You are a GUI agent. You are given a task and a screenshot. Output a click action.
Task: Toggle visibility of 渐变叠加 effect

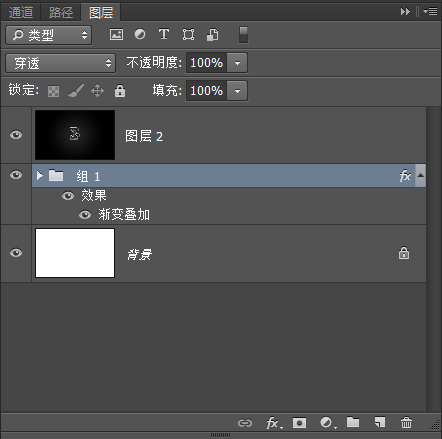(x=85, y=215)
